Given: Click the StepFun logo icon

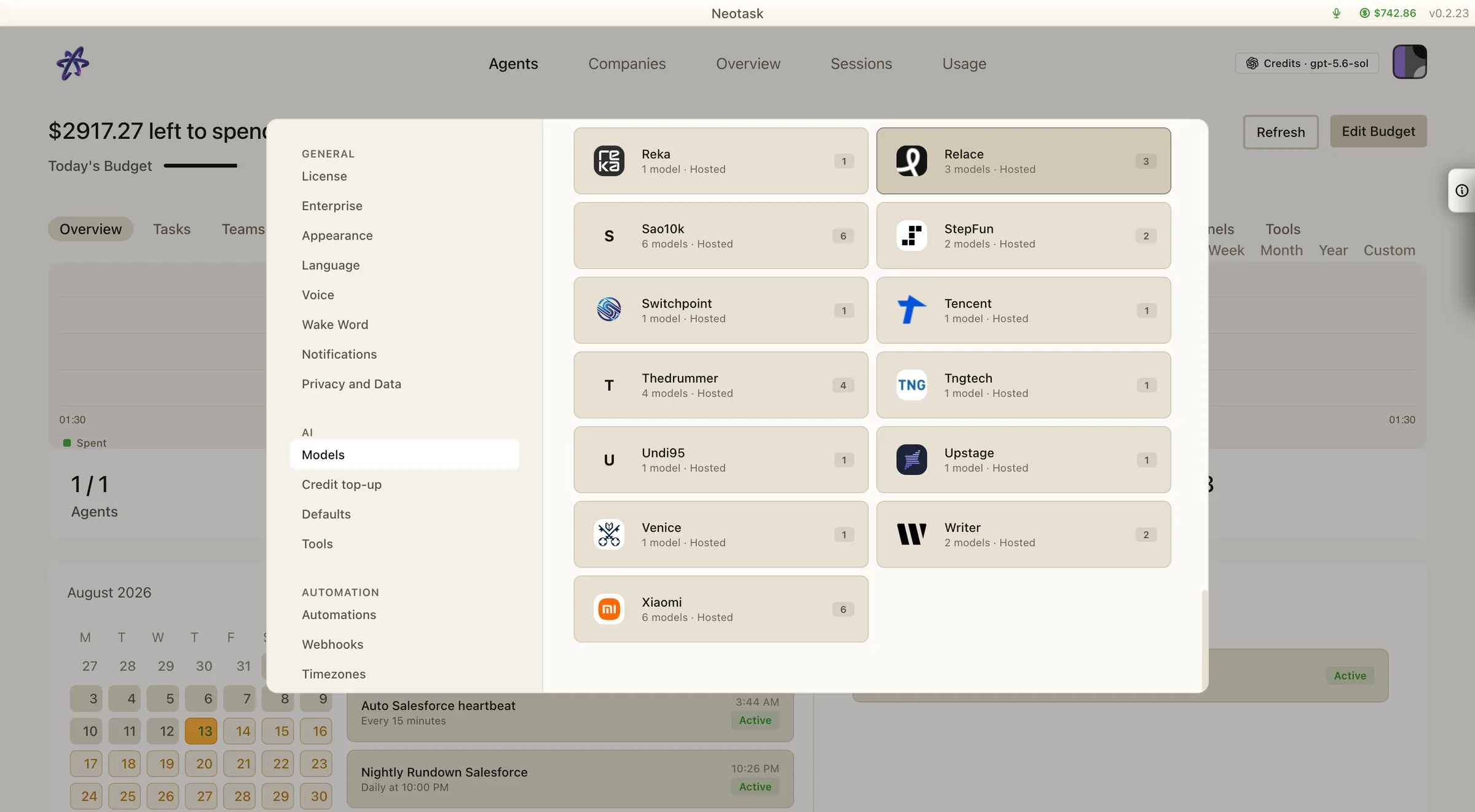Looking at the screenshot, I should [911, 236].
